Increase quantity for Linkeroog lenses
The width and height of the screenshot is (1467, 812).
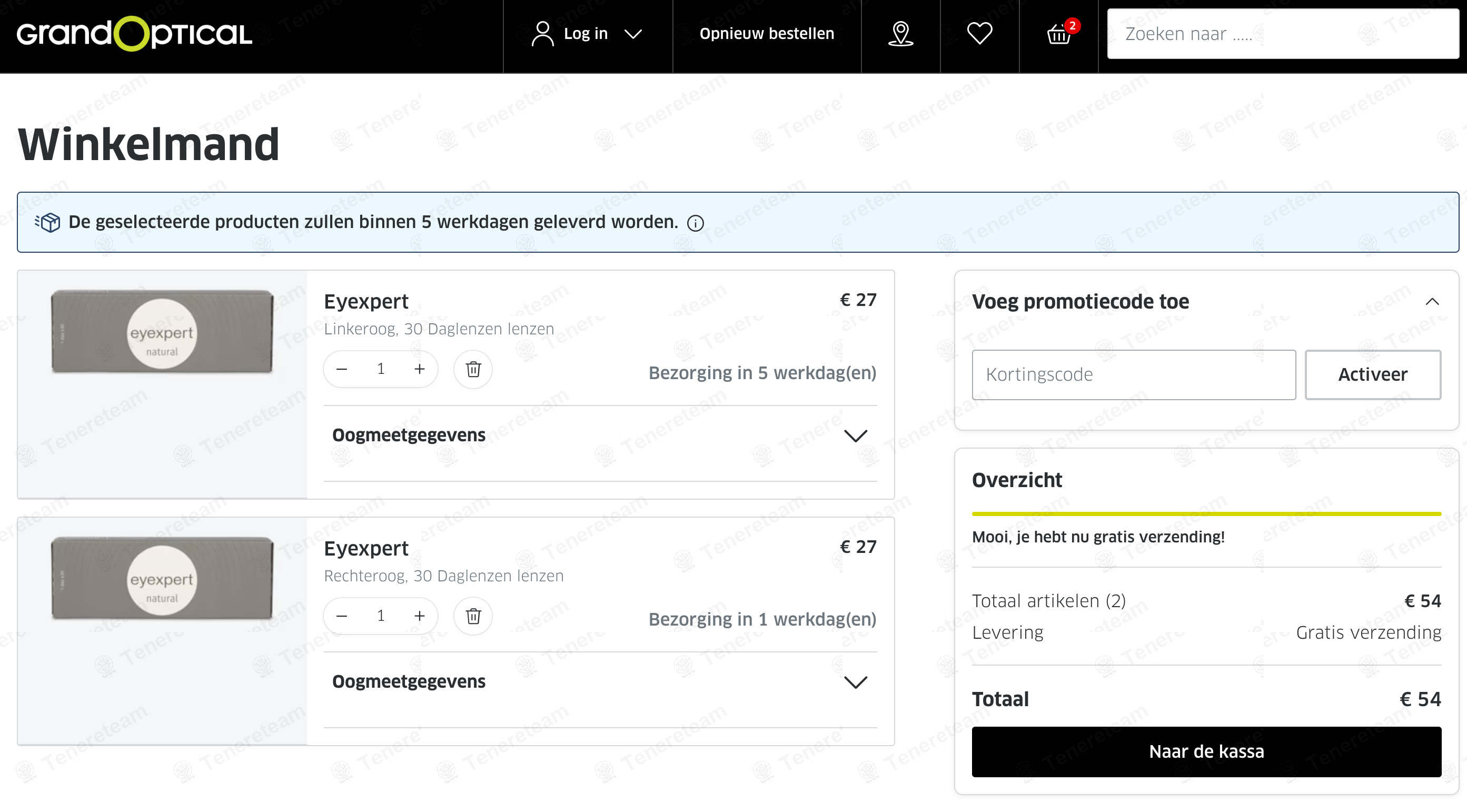419,370
